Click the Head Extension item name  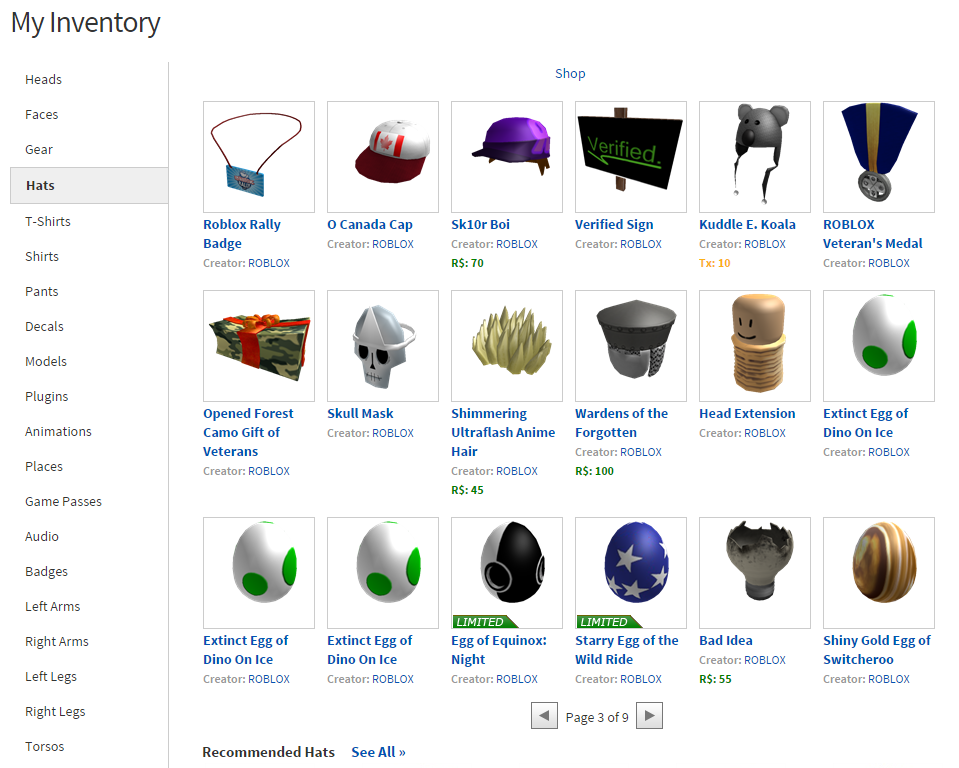coord(747,413)
